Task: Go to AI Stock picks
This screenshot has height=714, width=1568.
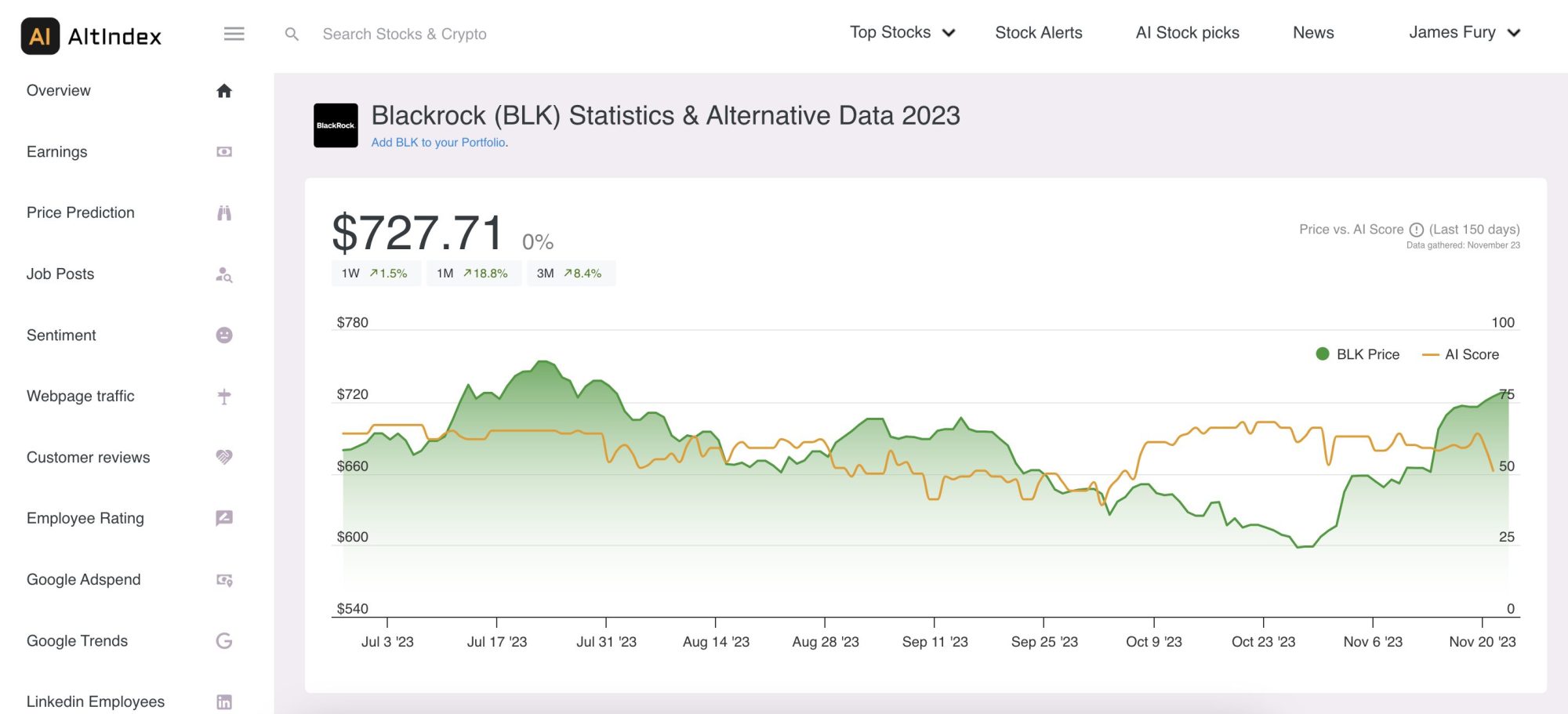Action: 1186,32
